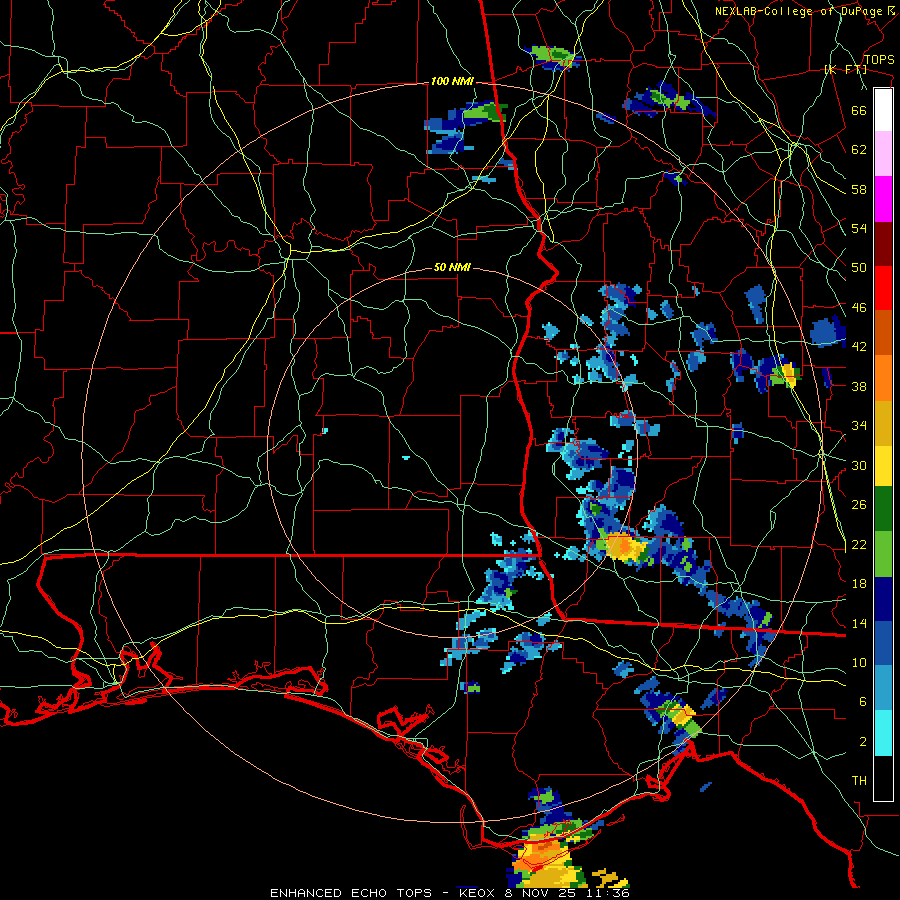Pick the cyan legend swatch
The height and width of the screenshot is (900, 900).
(883, 733)
